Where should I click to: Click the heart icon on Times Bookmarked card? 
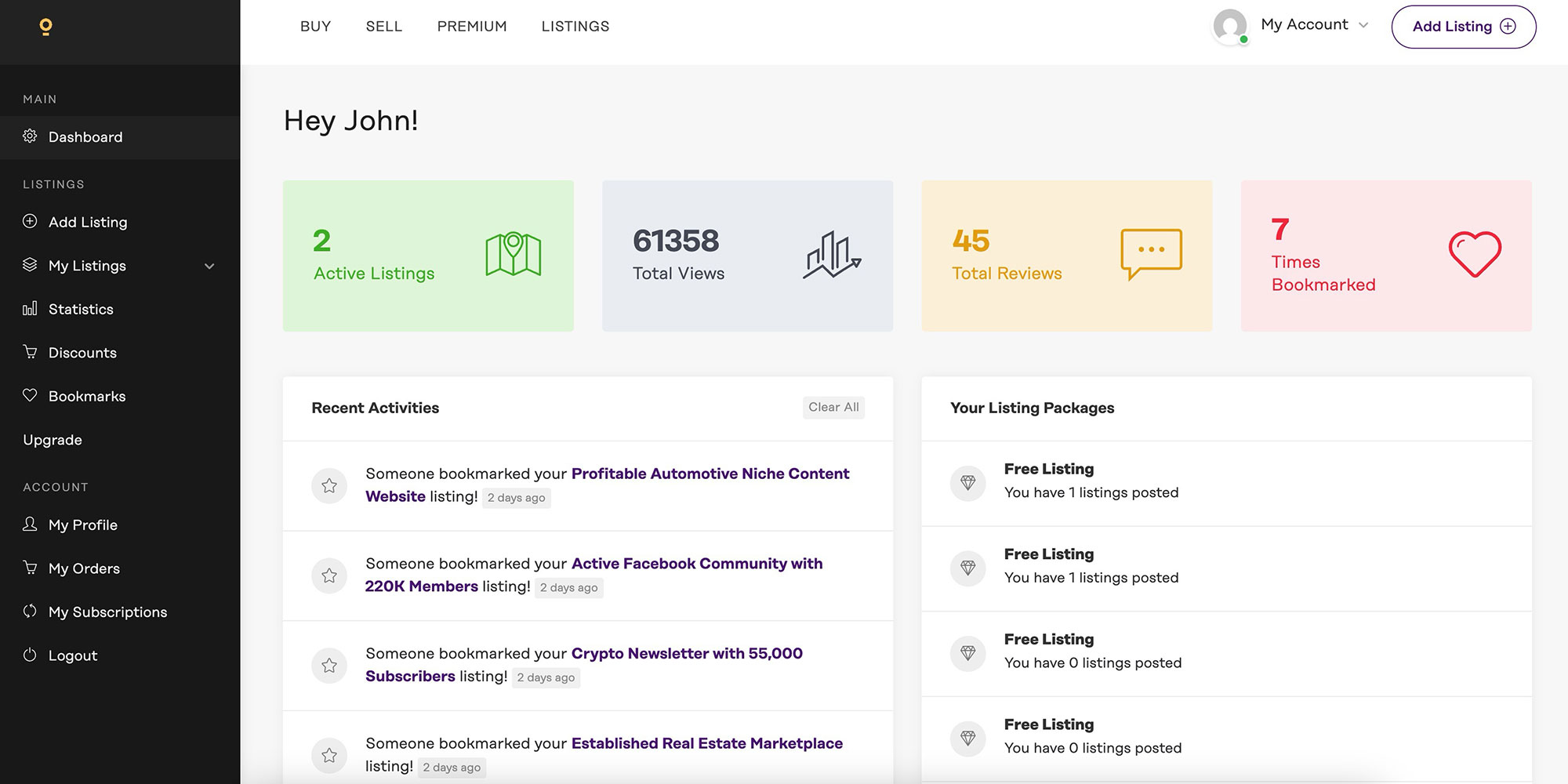1474,254
